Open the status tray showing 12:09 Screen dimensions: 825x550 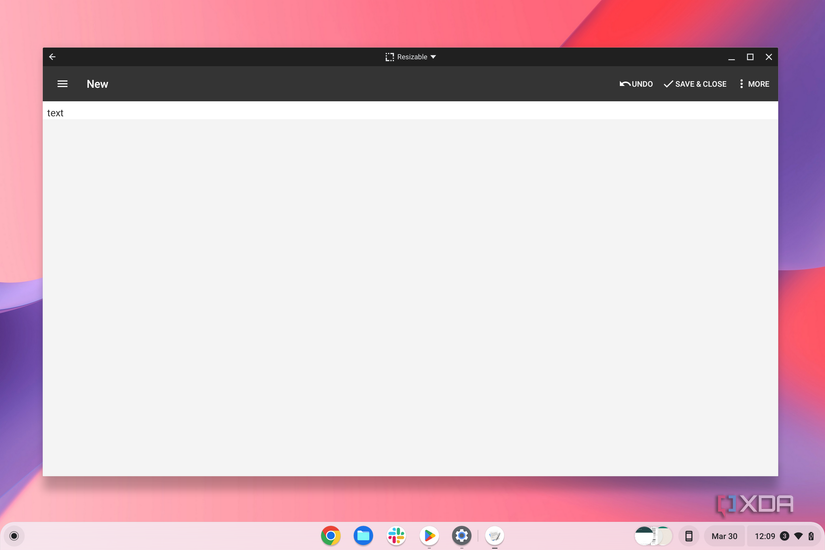(784, 536)
